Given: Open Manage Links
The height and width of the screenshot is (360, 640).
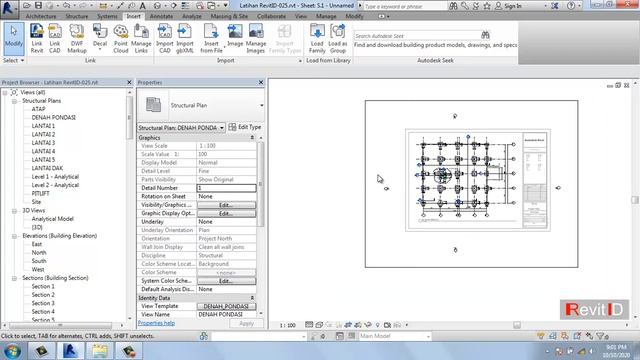Looking at the screenshot, I should pos(141,39).
